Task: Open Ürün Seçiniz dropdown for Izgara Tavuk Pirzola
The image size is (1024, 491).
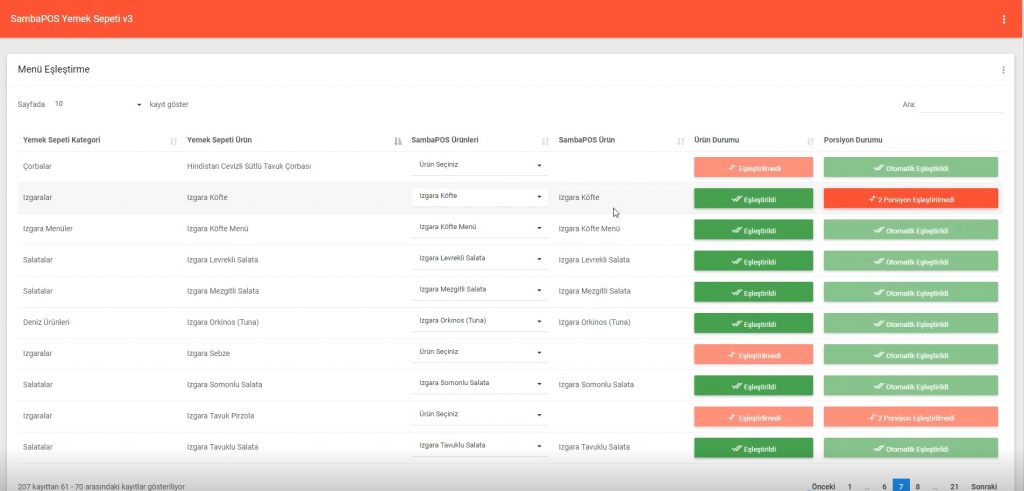Action: [x=479, y=414]
